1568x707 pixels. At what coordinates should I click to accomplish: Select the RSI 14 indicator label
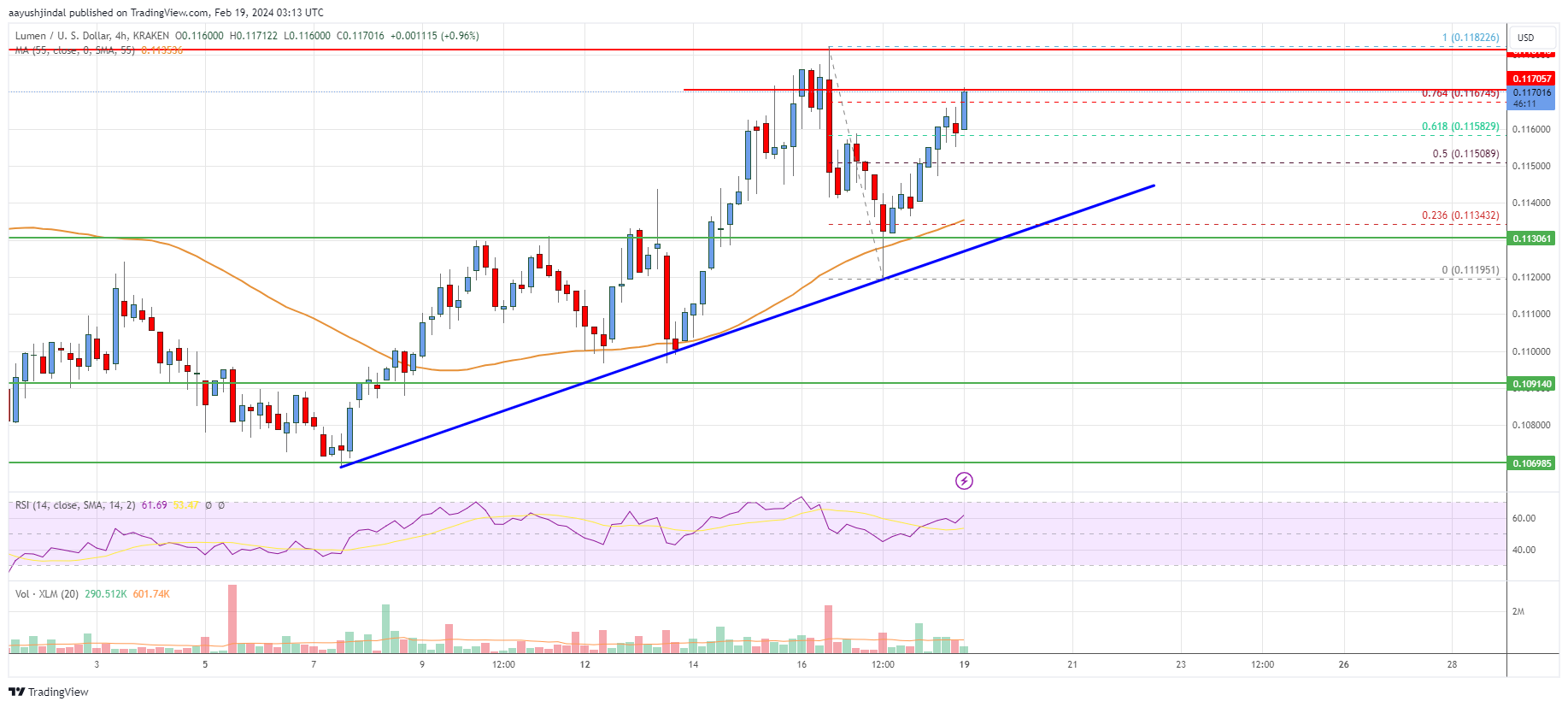pos(75,505)
